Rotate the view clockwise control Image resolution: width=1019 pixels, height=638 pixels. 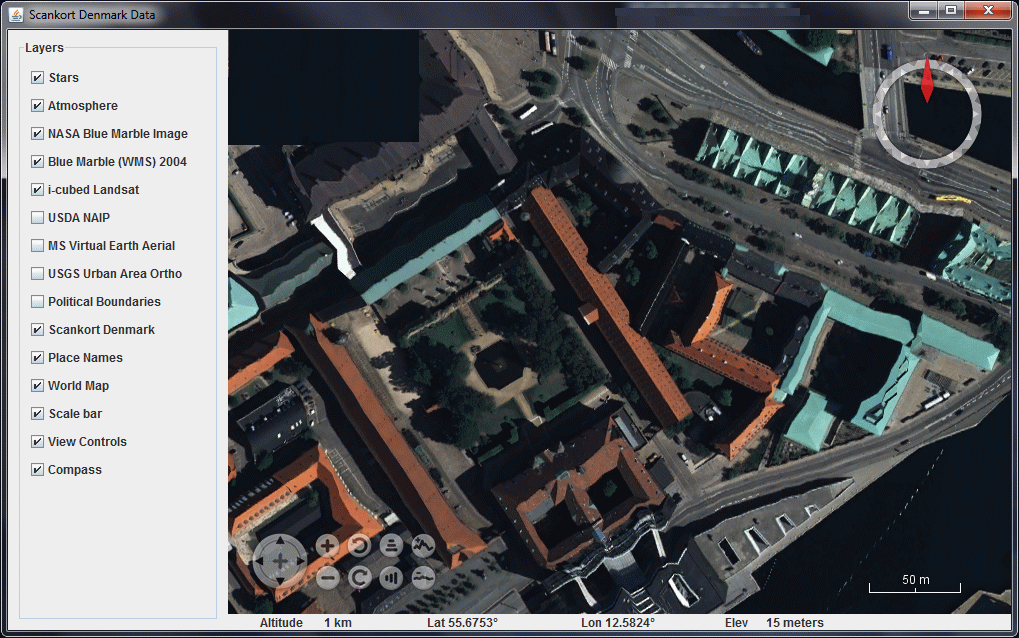pyautogui.click(x=360, y=577)
